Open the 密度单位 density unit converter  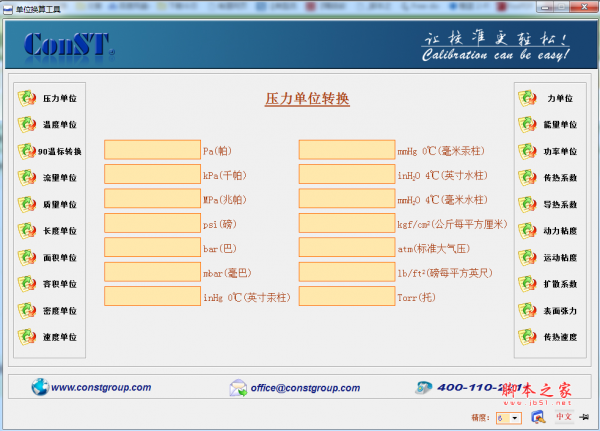pos(47,311)
